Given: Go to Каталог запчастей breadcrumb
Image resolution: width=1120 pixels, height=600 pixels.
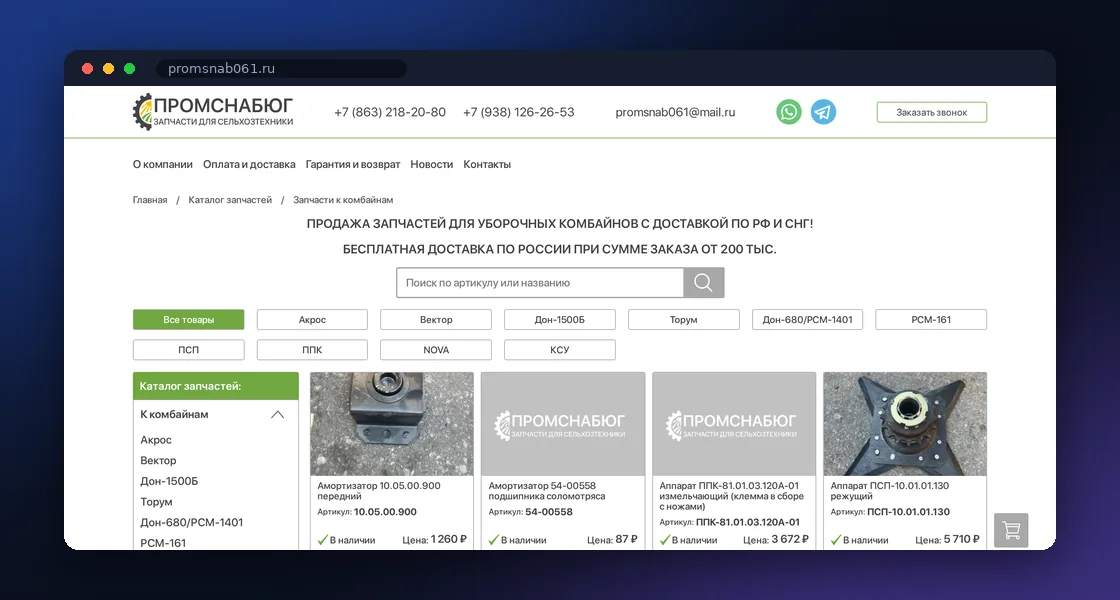Looking at the screenshot, I should 230,200.
